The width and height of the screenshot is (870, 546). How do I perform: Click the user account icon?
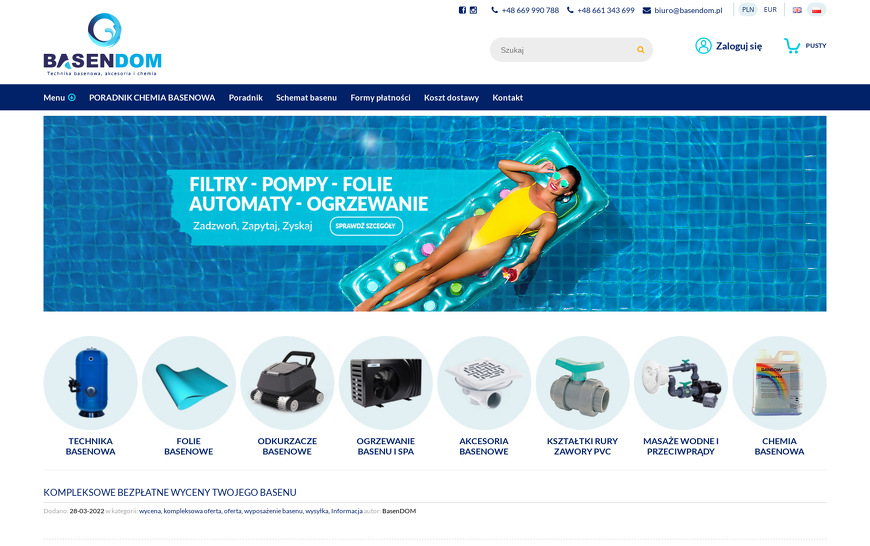tap(703, 46)
